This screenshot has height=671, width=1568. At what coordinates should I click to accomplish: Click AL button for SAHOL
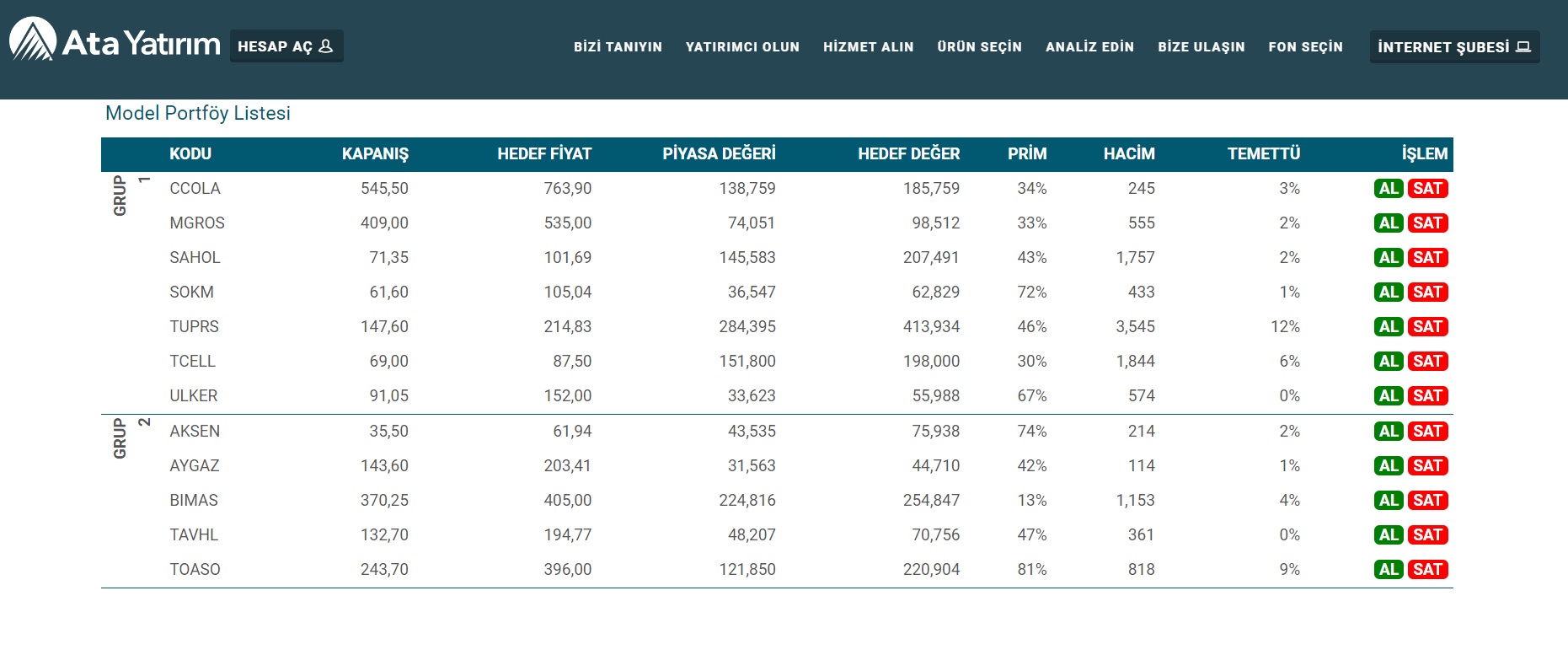point(1389,258)
